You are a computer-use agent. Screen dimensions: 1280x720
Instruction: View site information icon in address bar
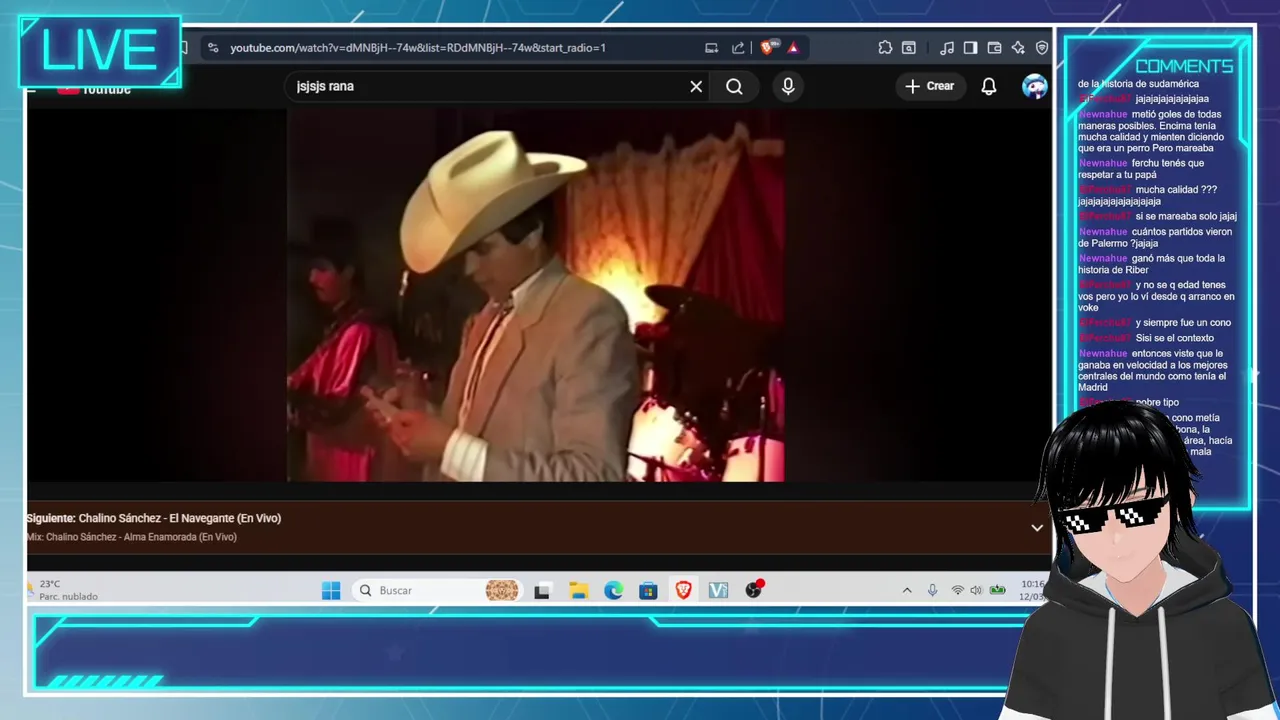pyautogui.click(x=213, y=48)
